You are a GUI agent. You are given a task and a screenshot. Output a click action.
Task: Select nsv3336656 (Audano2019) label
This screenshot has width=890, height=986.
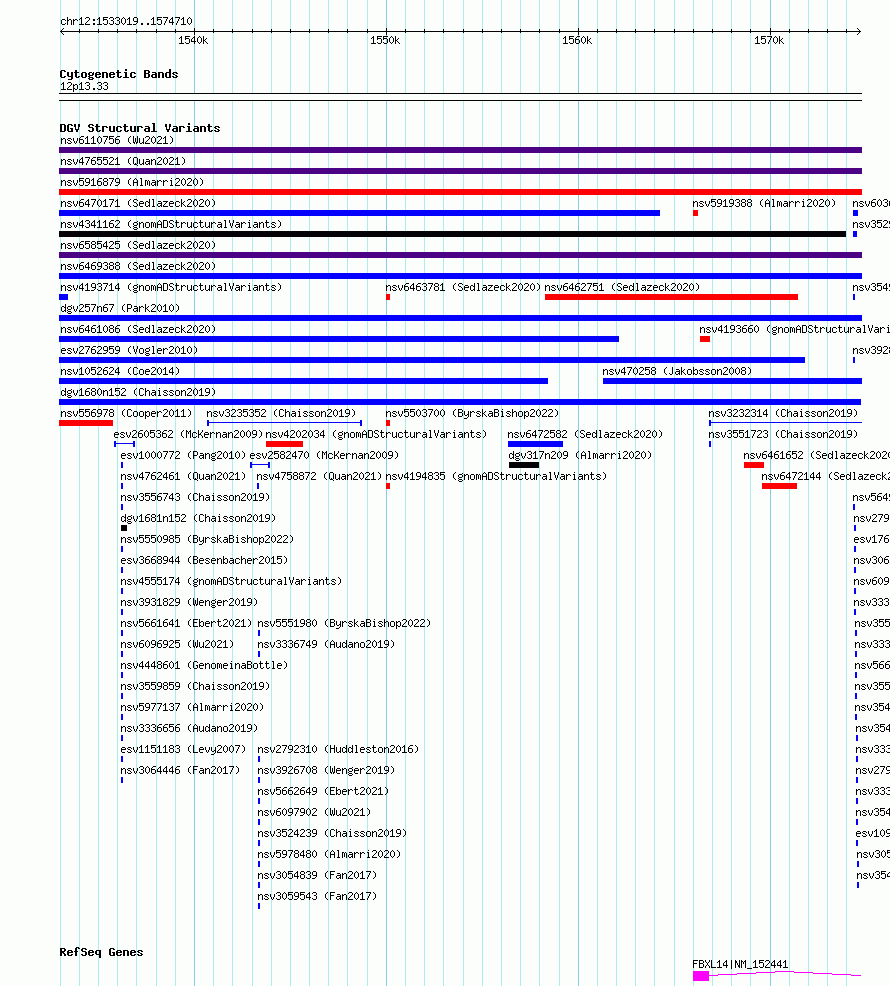tap(189, 728)
